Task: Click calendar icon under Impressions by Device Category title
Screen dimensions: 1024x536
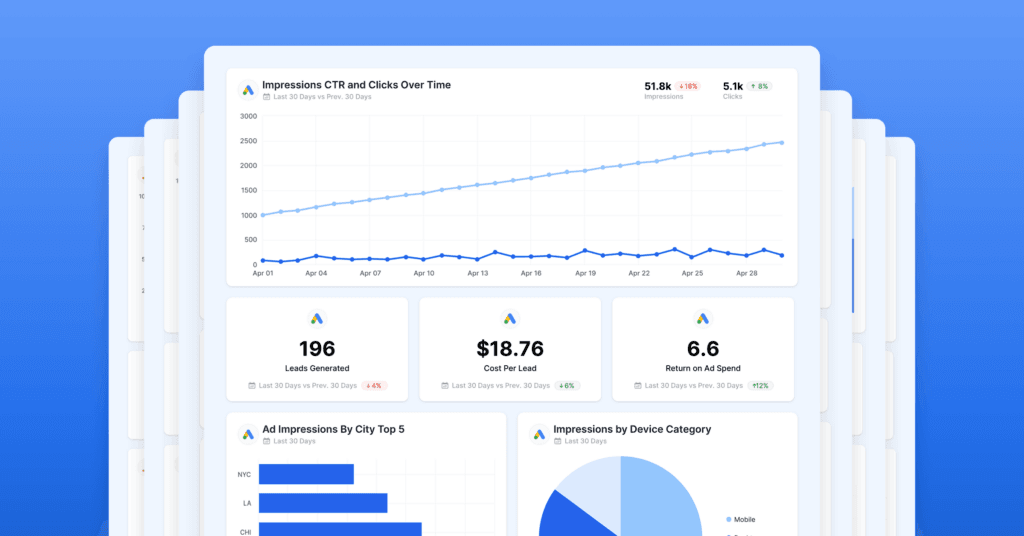Action: tap(557, 441)
